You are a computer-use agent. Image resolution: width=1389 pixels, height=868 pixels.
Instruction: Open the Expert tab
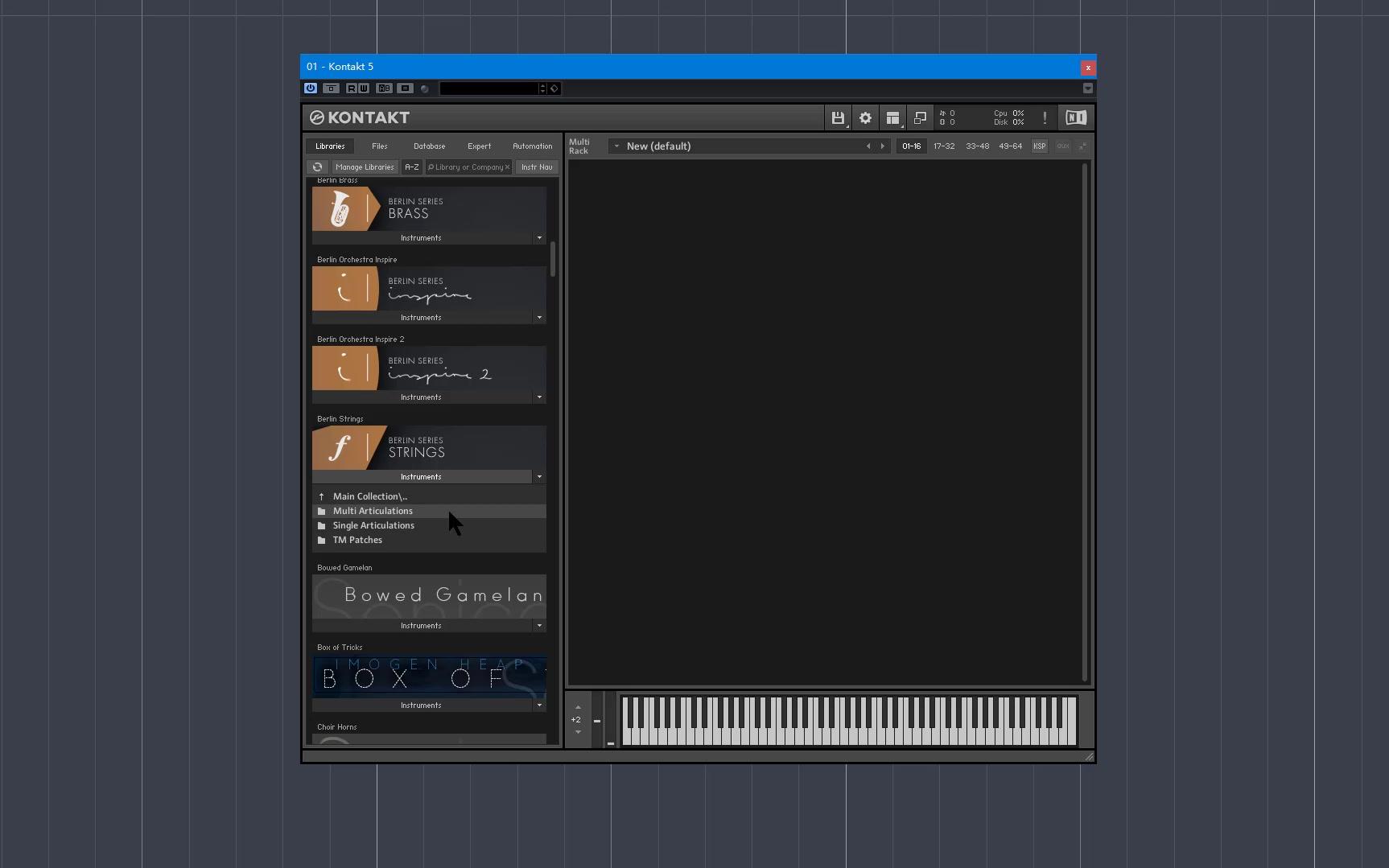coord(480,146)
